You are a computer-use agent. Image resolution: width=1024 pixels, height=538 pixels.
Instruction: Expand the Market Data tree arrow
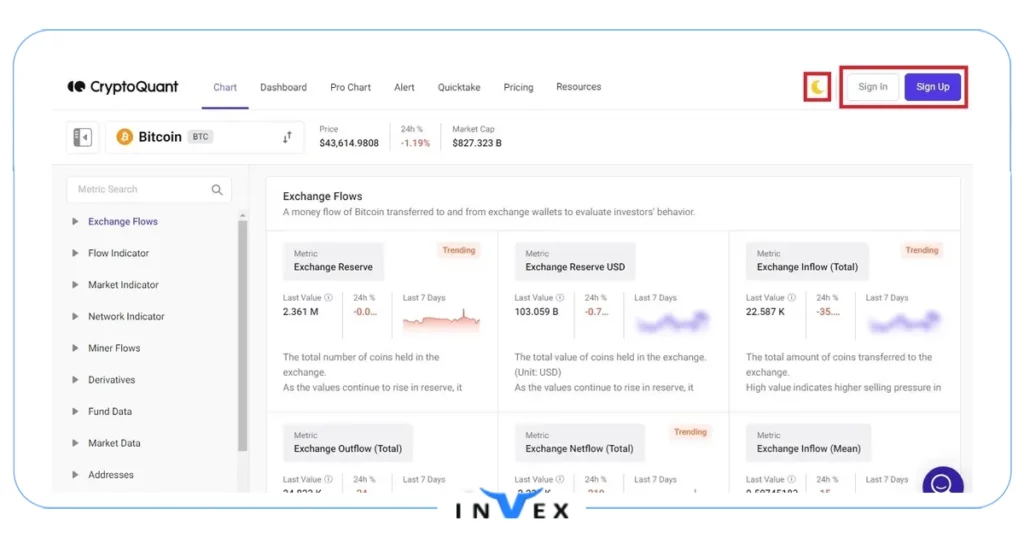pos(75,443)
